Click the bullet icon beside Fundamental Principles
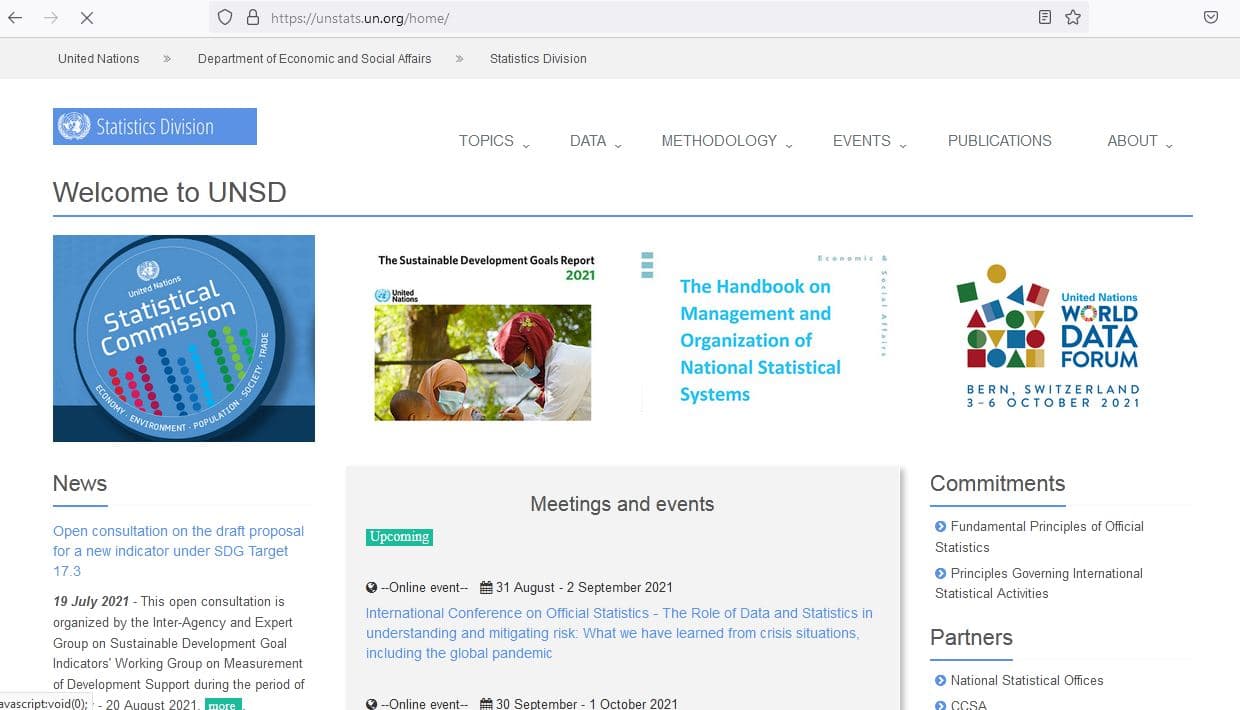 [940, 527]
